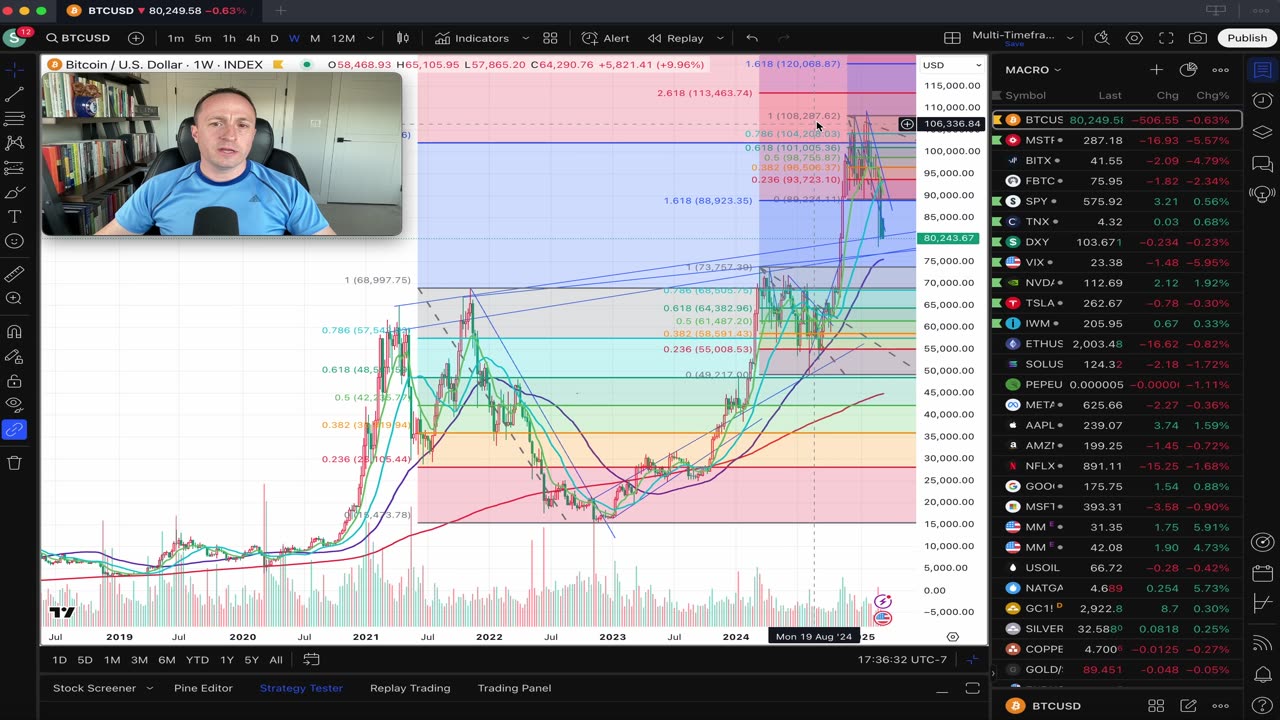Image resolution: width=1280 pixels, height=720 pixels.
Task: Switch to 5m timeframe
Action: (x=203, y=38)
